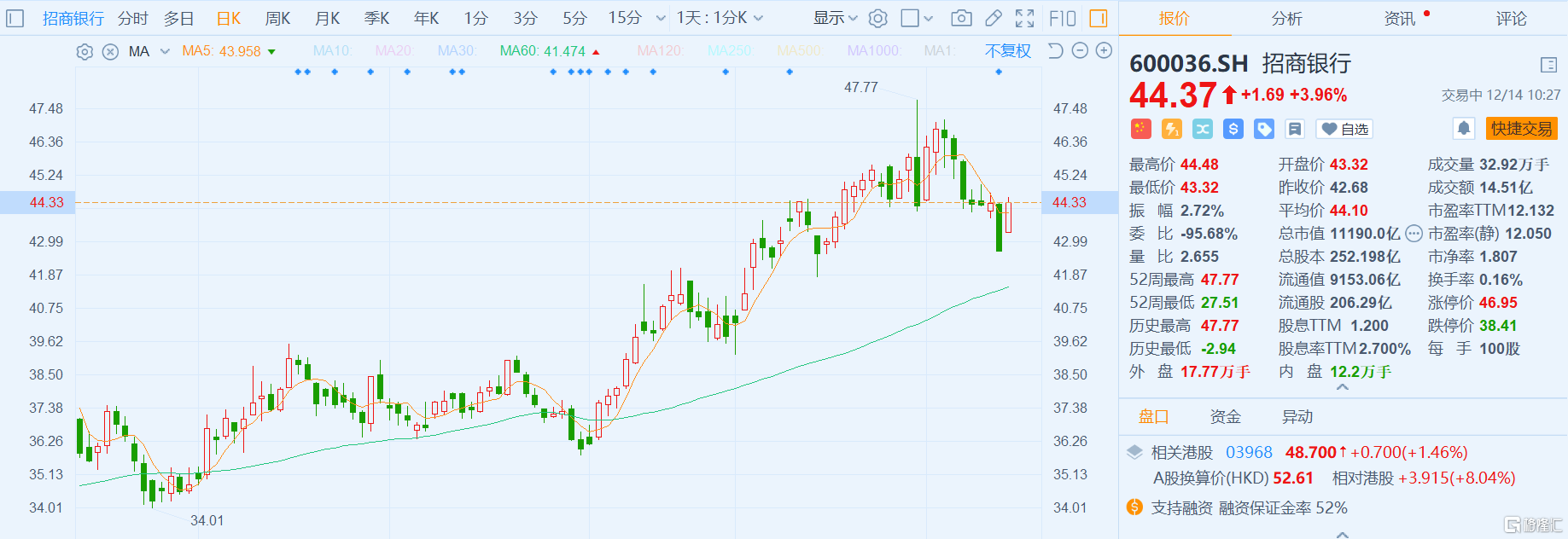This screenshot has height=539, width=1568.
Task: Click the market cap ellipsis icon
Action: click(x=1414, y=234)
